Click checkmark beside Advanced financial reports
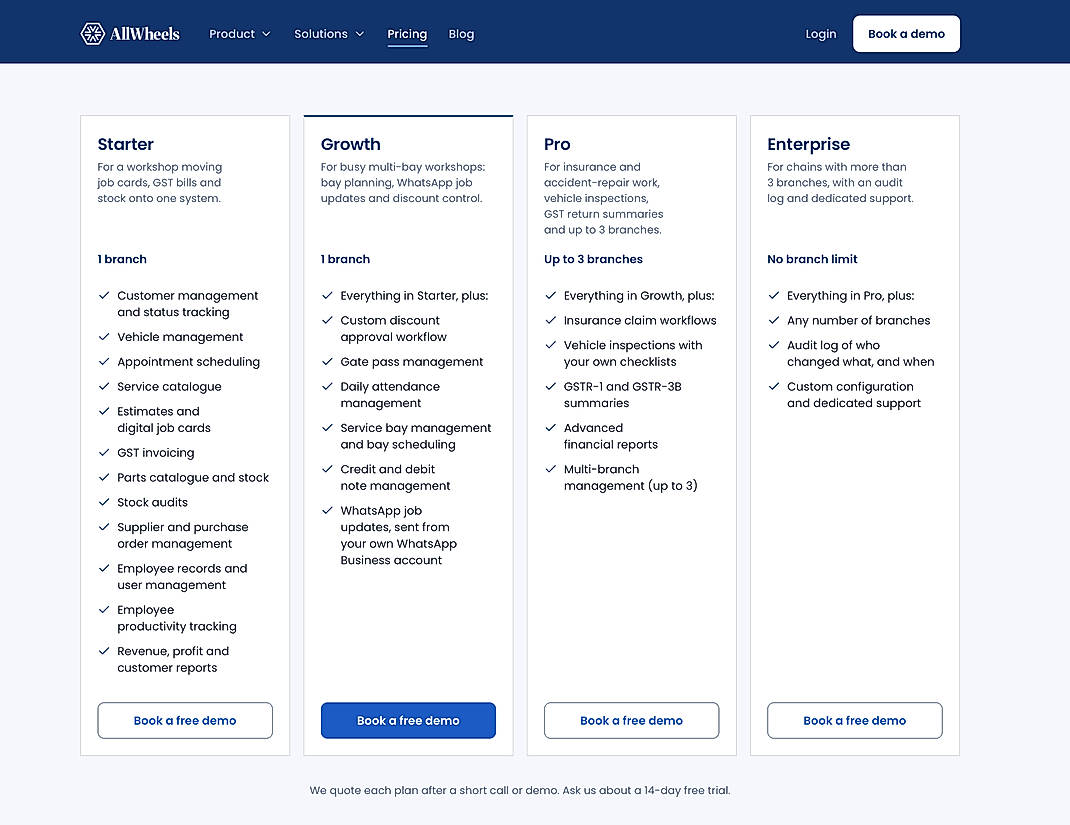 tap(550, 428)
